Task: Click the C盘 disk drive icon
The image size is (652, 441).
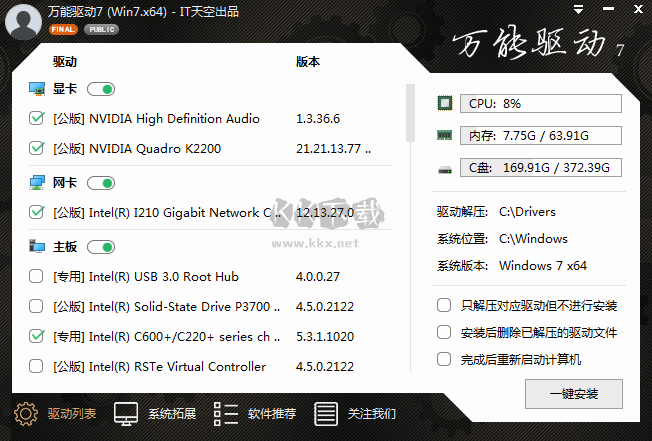Action: (x=445, y=170)
